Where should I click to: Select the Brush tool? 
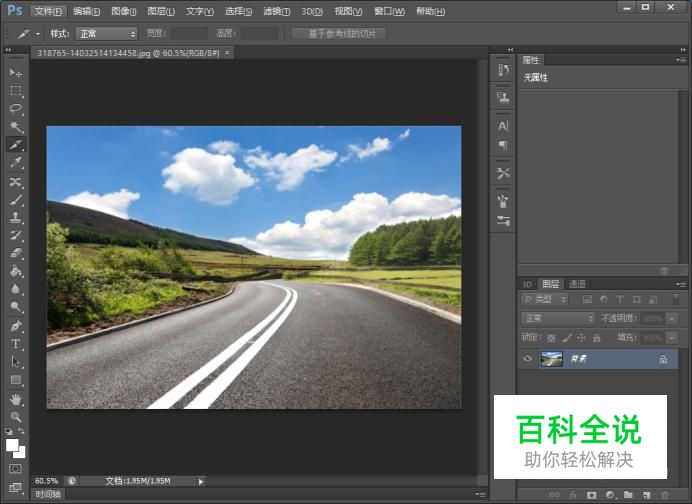(16, 199)
